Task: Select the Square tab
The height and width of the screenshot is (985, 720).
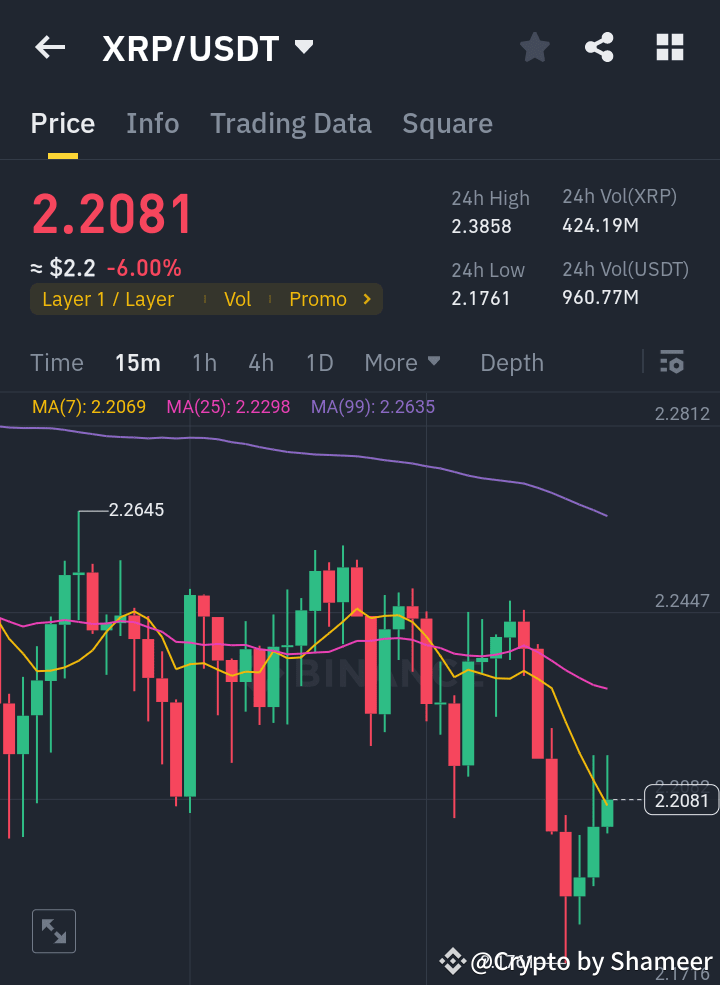Action: pyautogui.click(x=447, y=123)
